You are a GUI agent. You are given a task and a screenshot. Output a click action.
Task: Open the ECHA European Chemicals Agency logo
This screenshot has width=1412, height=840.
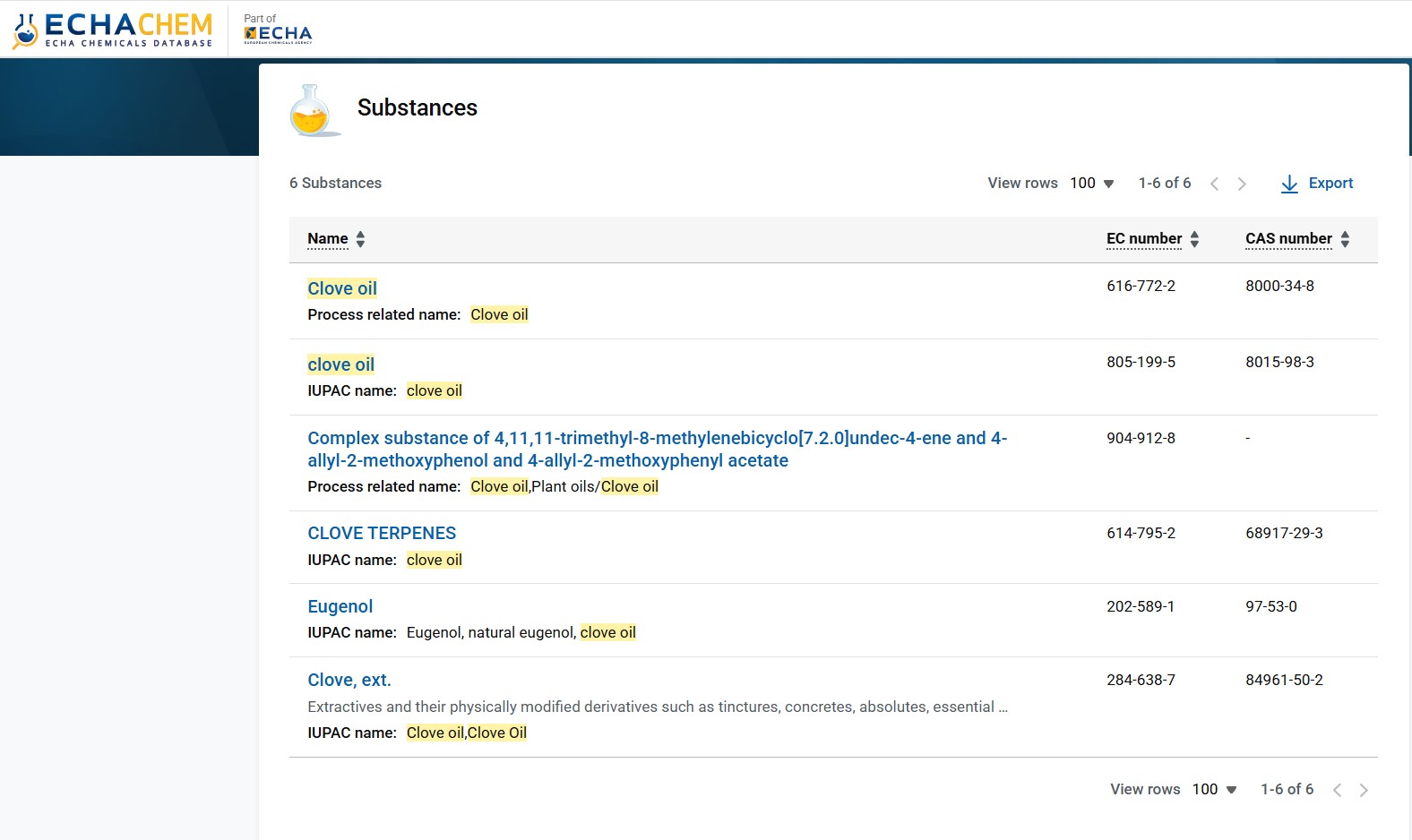coord(278,34)
